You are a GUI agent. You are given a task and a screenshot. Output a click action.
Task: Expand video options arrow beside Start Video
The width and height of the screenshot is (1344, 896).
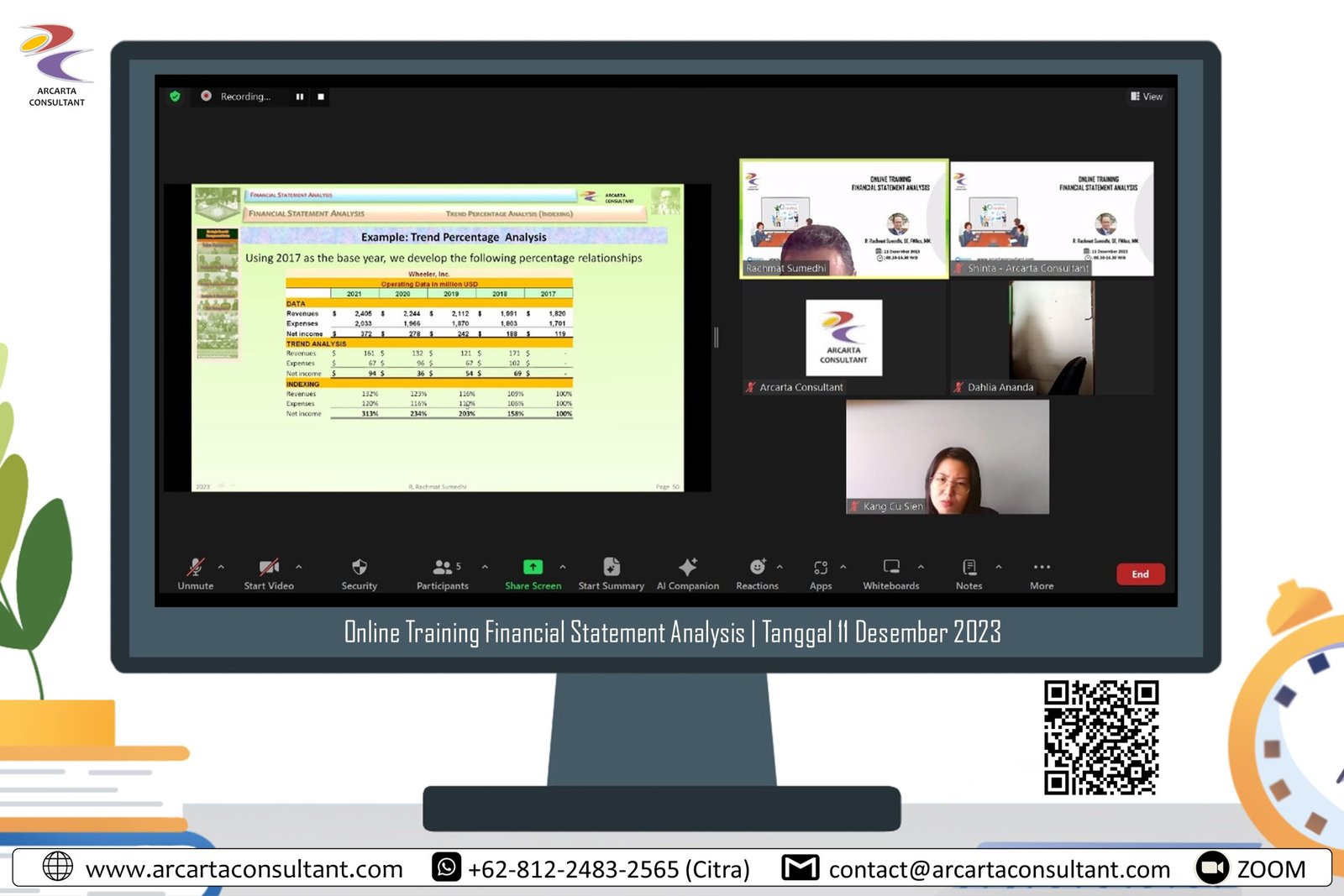point(298,567)
